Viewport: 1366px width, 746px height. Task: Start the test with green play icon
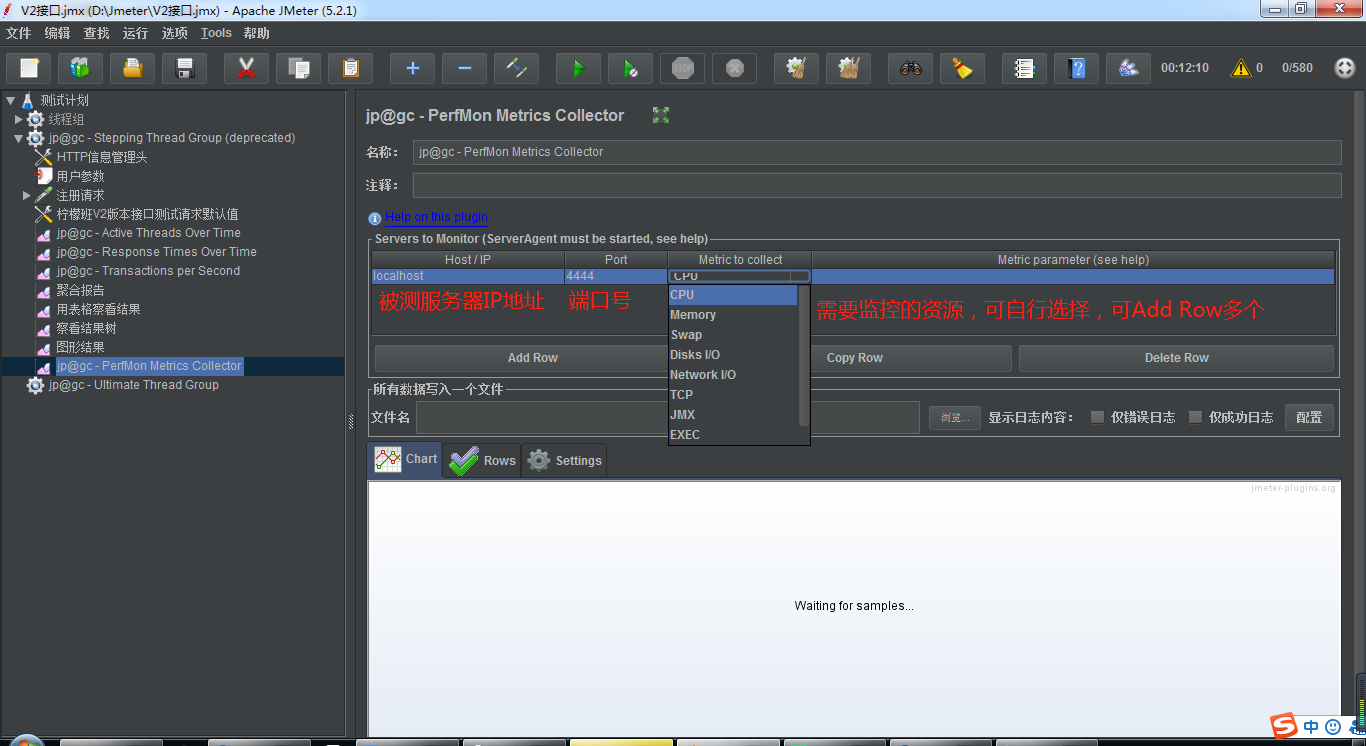578,68
